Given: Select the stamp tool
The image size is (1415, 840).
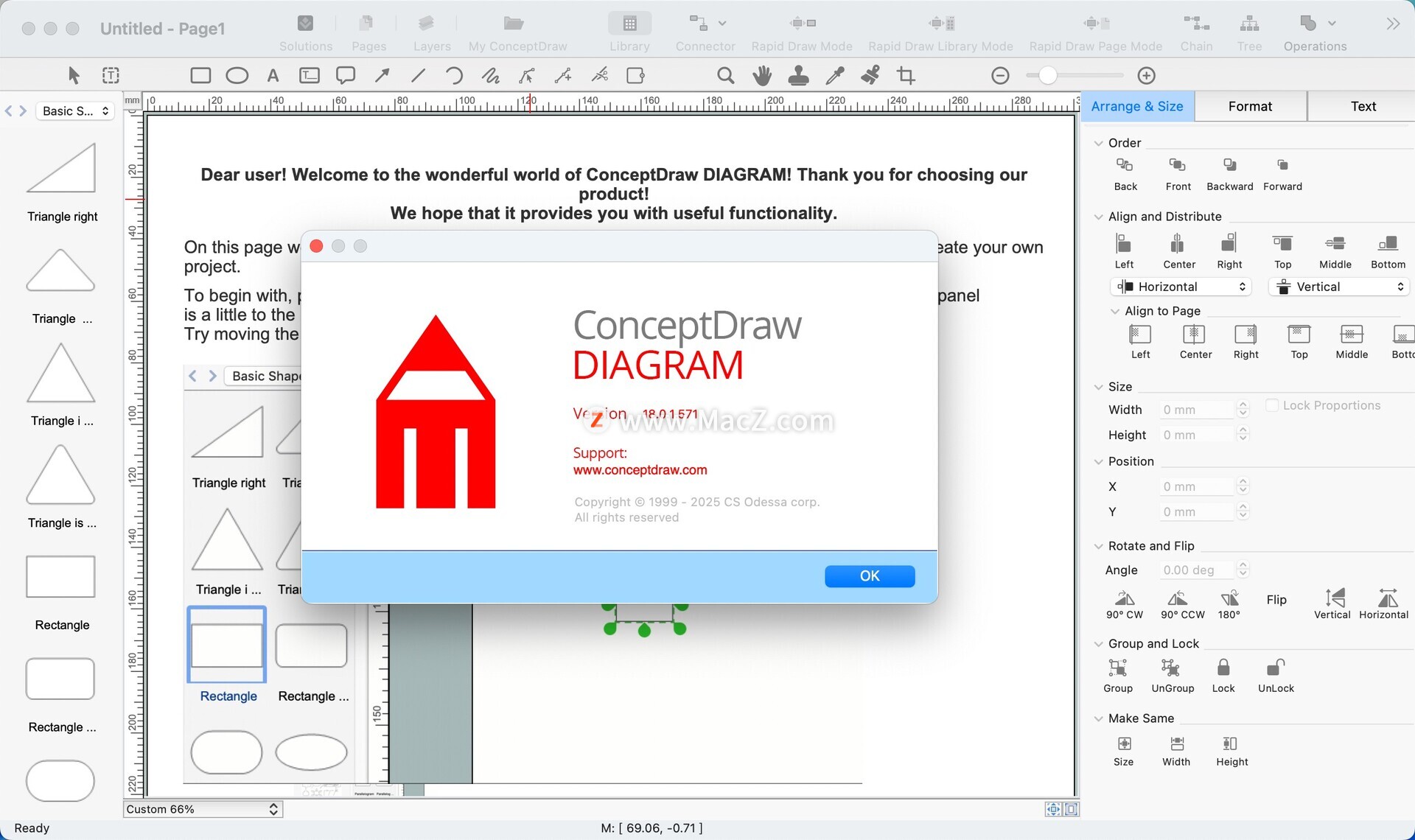Looking at the screenshot, I should tap(798, 75).
